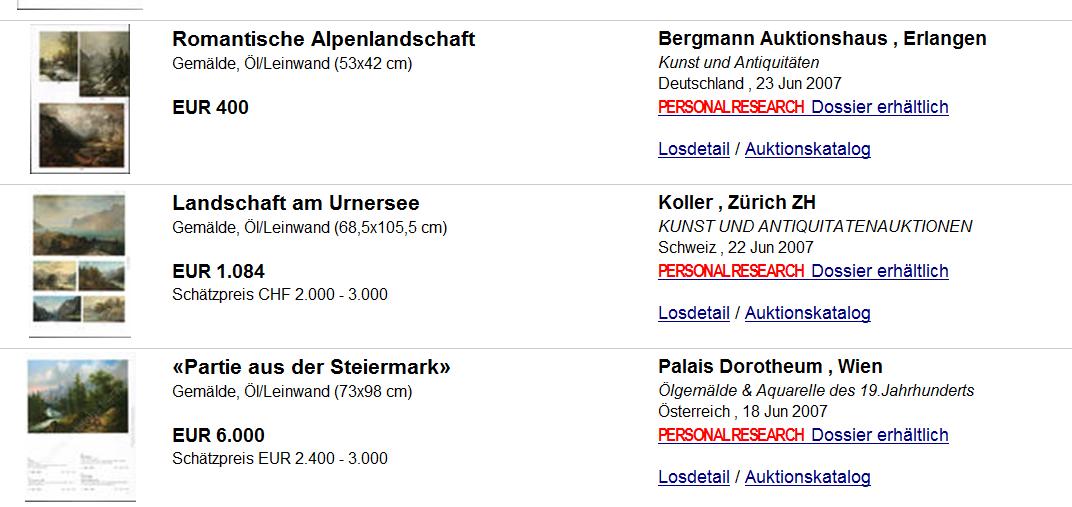Image resolution: width=1072 pixels, height=507 pixels.
Task: Click PERSONALRESEARCH link under Palais Dorotheum
Action: coord(731,435)
